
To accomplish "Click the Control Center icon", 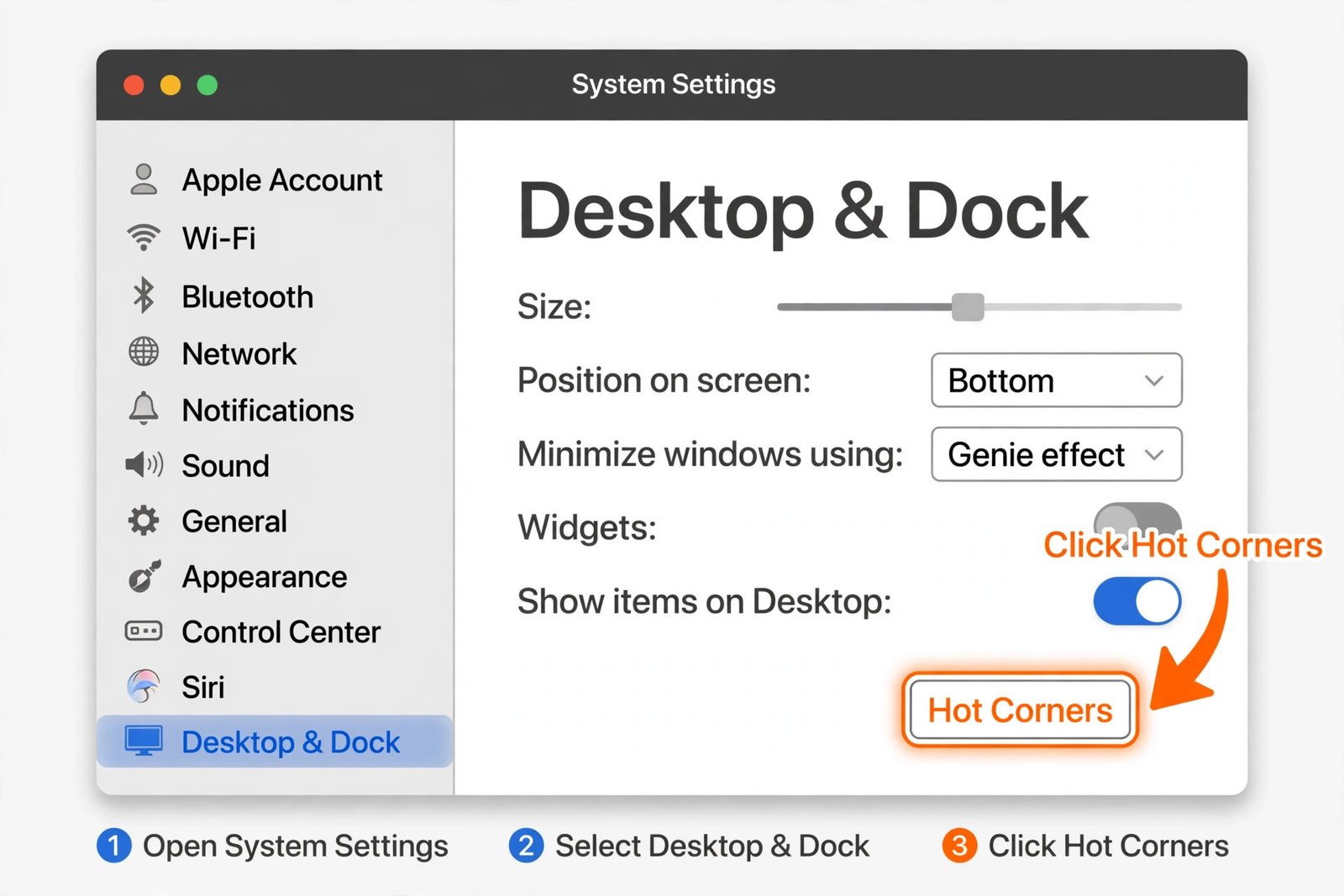I will tap(144, 631).
